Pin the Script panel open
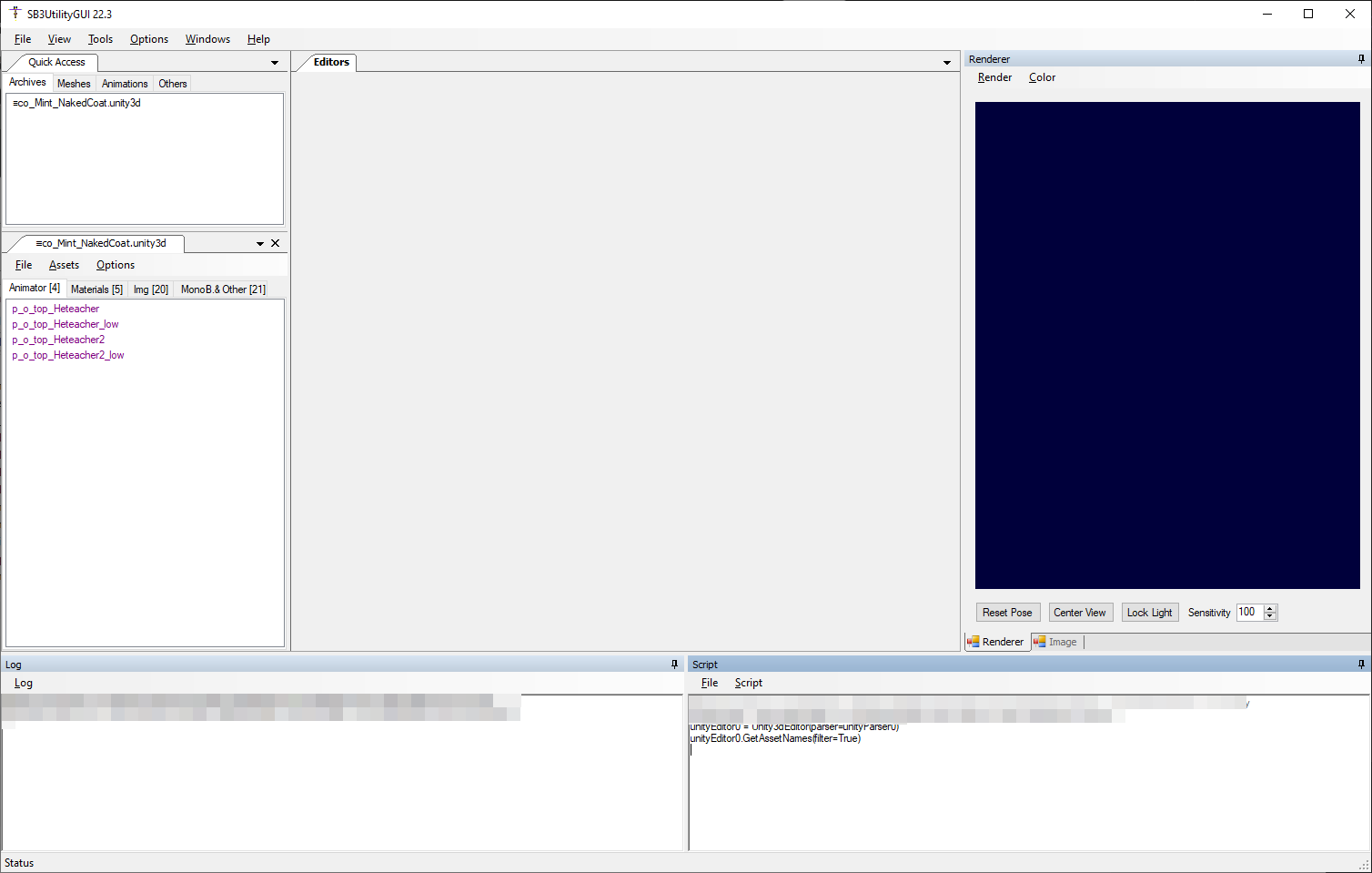 click(1360, 664)
